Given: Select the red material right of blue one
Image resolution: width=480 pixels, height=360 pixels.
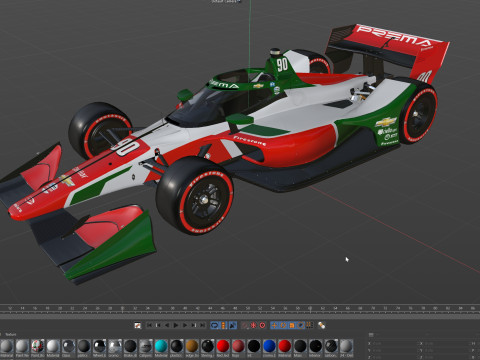Looking at the screenshot, I should pos(285,346).
